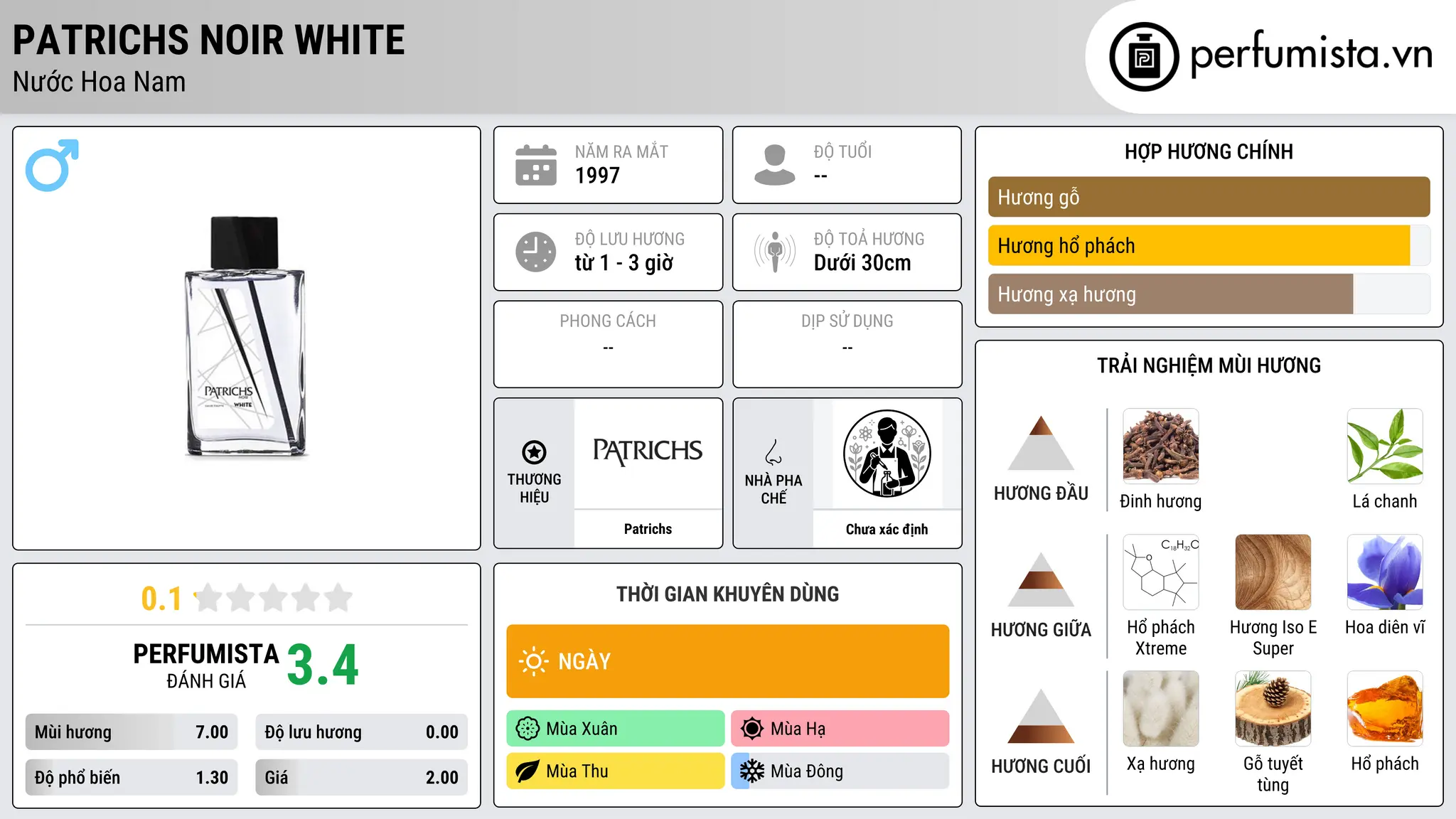Screen dimensions: 1456x819
Task: Open the Lá chanh note image
Action: 1385,446
